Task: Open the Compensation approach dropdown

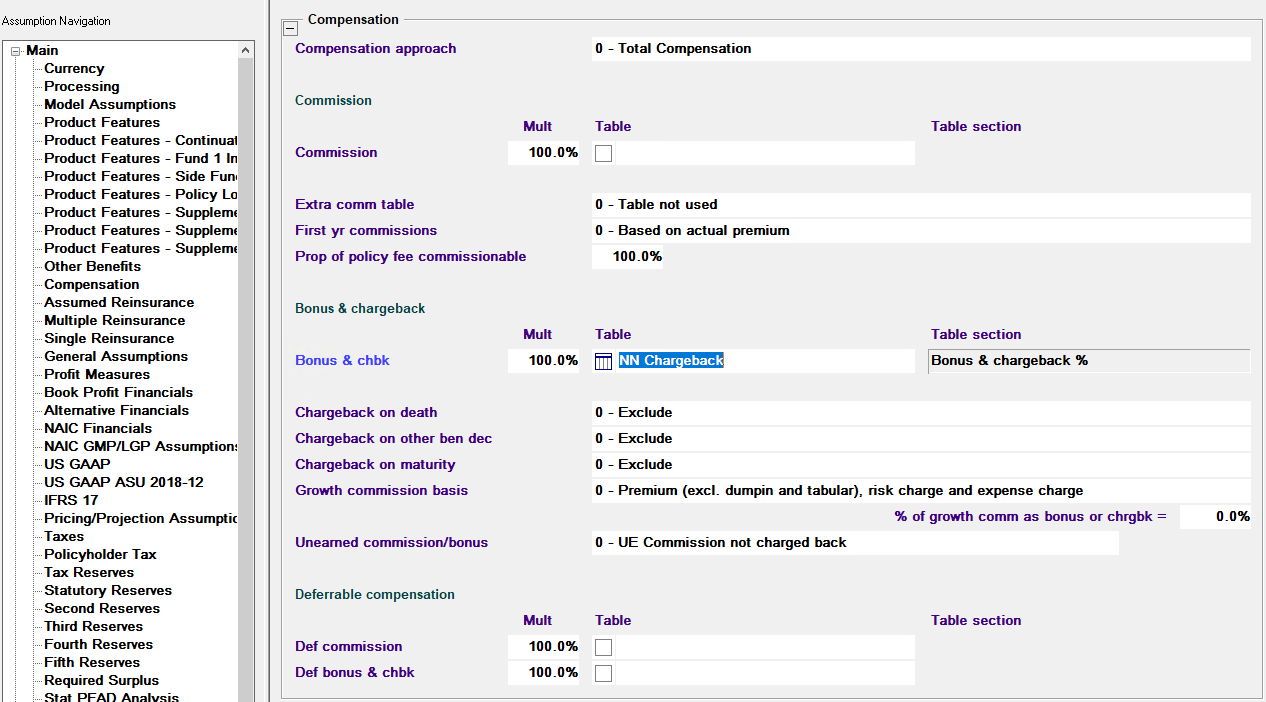Action: [920, 49]
